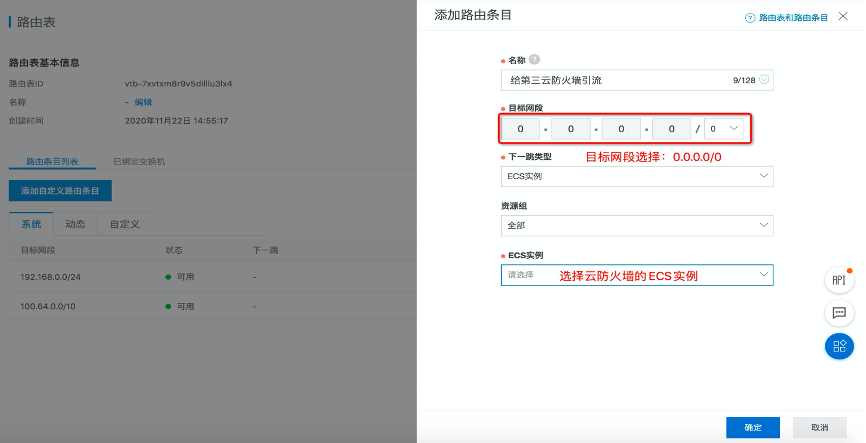Open the 路由表和路由条目 help link
Image resolution: width=866 pixels, height=443 pixels.
click(794, 18)
